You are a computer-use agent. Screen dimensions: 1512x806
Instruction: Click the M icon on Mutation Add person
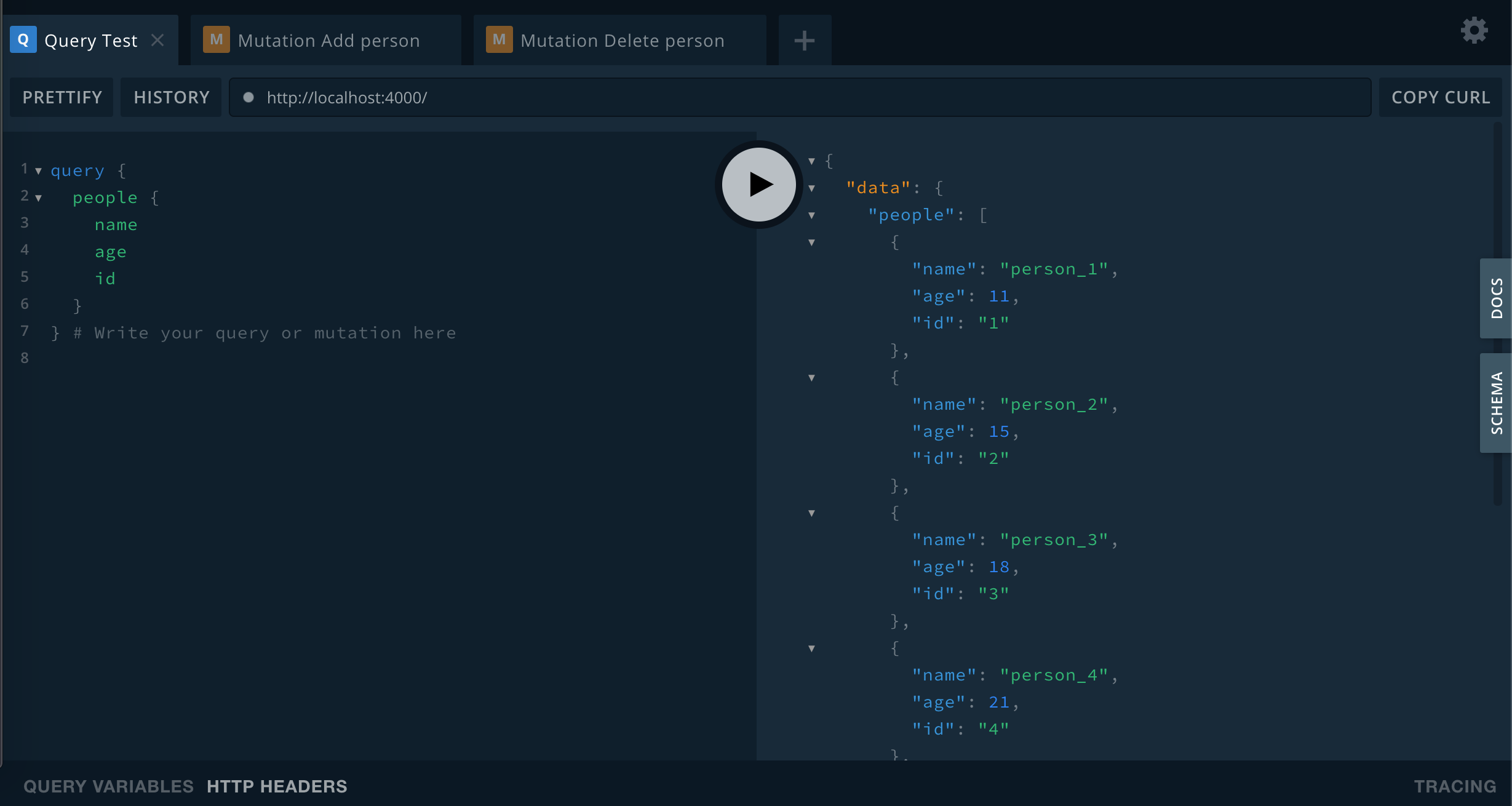[x=216, y=40]
